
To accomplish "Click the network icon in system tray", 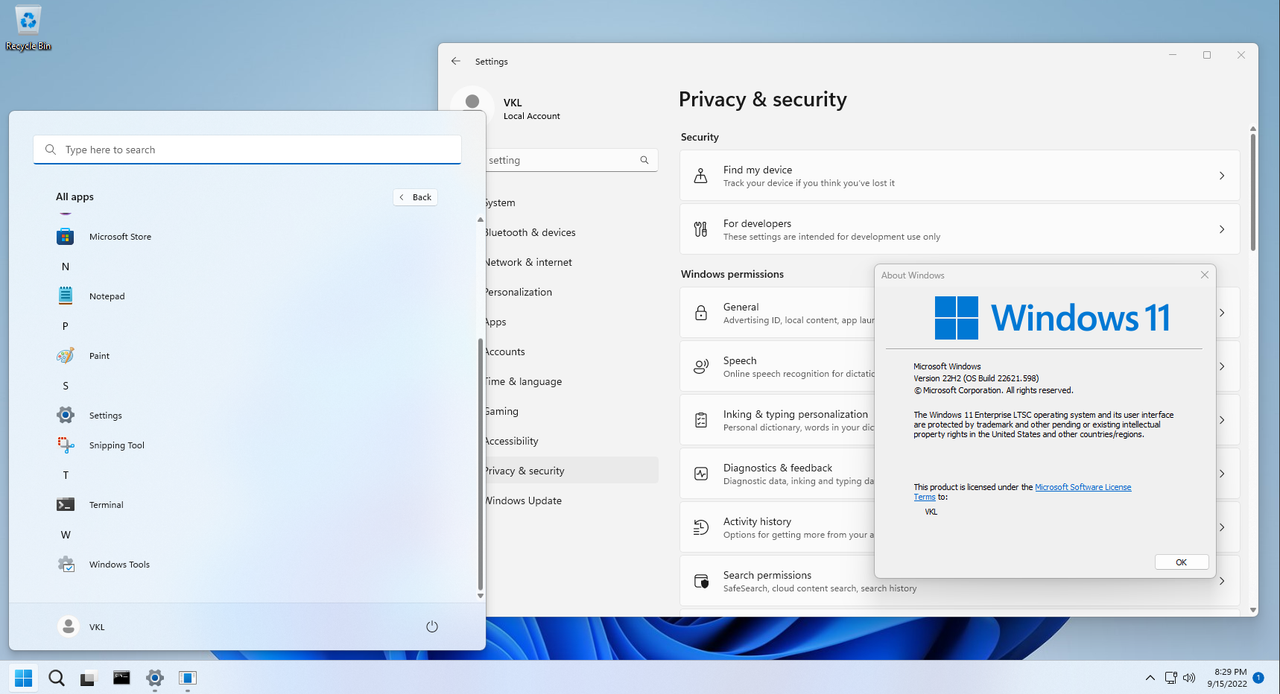I will (1170, 678).
